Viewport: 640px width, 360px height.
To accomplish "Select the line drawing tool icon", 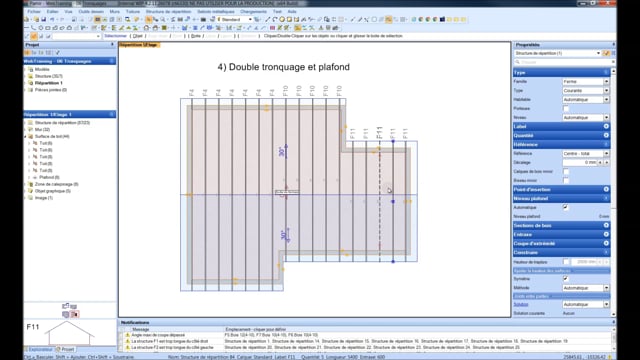I will pyautogui.click(x=267, y=20).
